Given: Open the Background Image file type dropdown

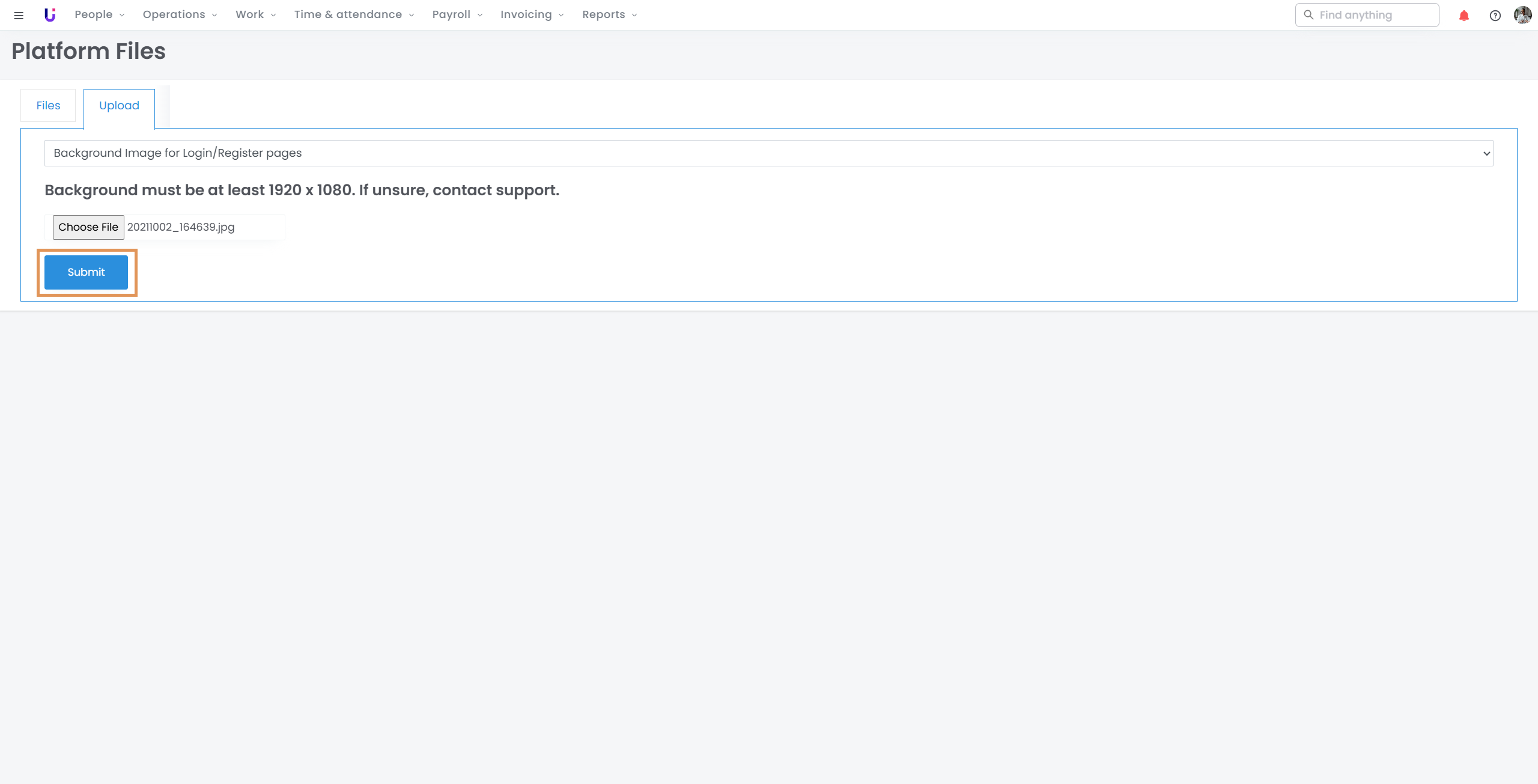Looking at the screenshot, I should tap(768, 153).
